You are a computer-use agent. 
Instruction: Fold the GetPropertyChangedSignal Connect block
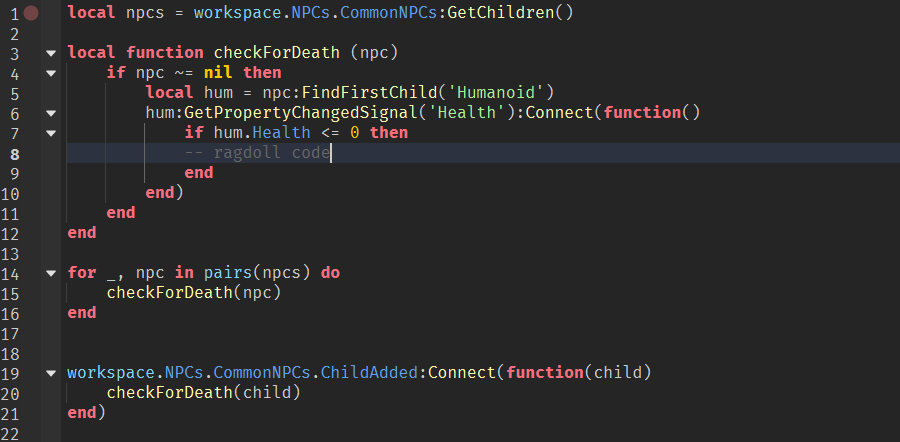(x=51, y=114)
